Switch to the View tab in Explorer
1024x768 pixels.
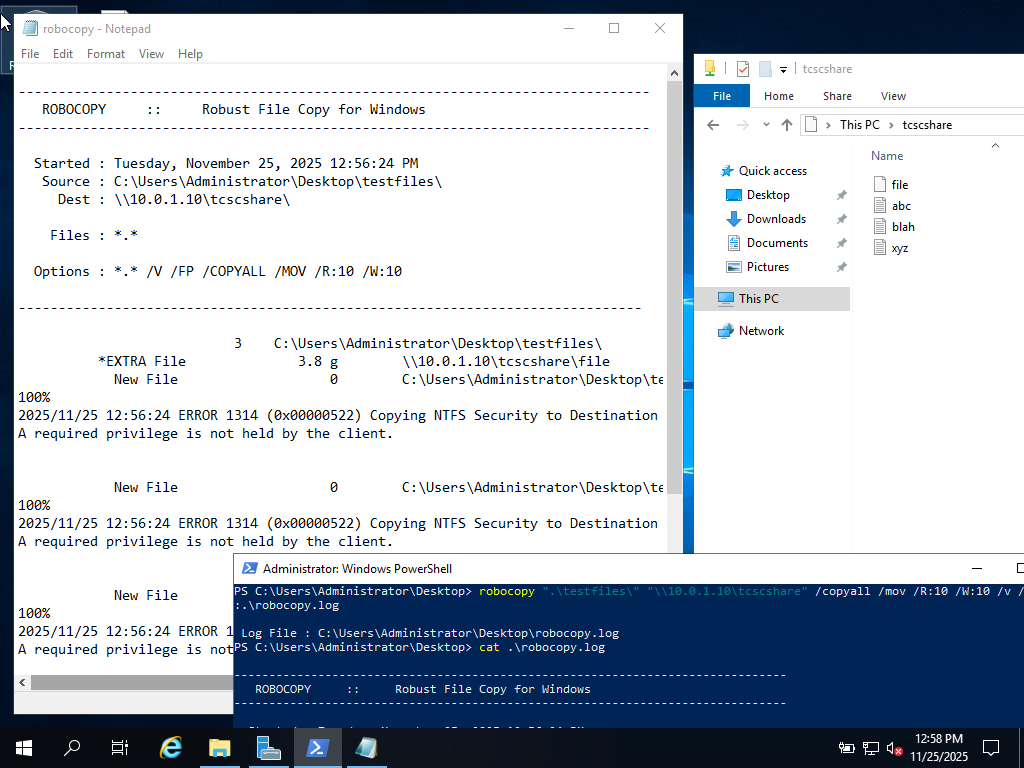coord(893,96)
